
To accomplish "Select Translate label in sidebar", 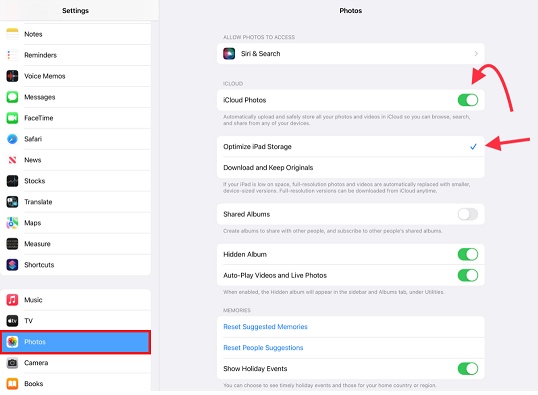I will (x=38, y=202).
